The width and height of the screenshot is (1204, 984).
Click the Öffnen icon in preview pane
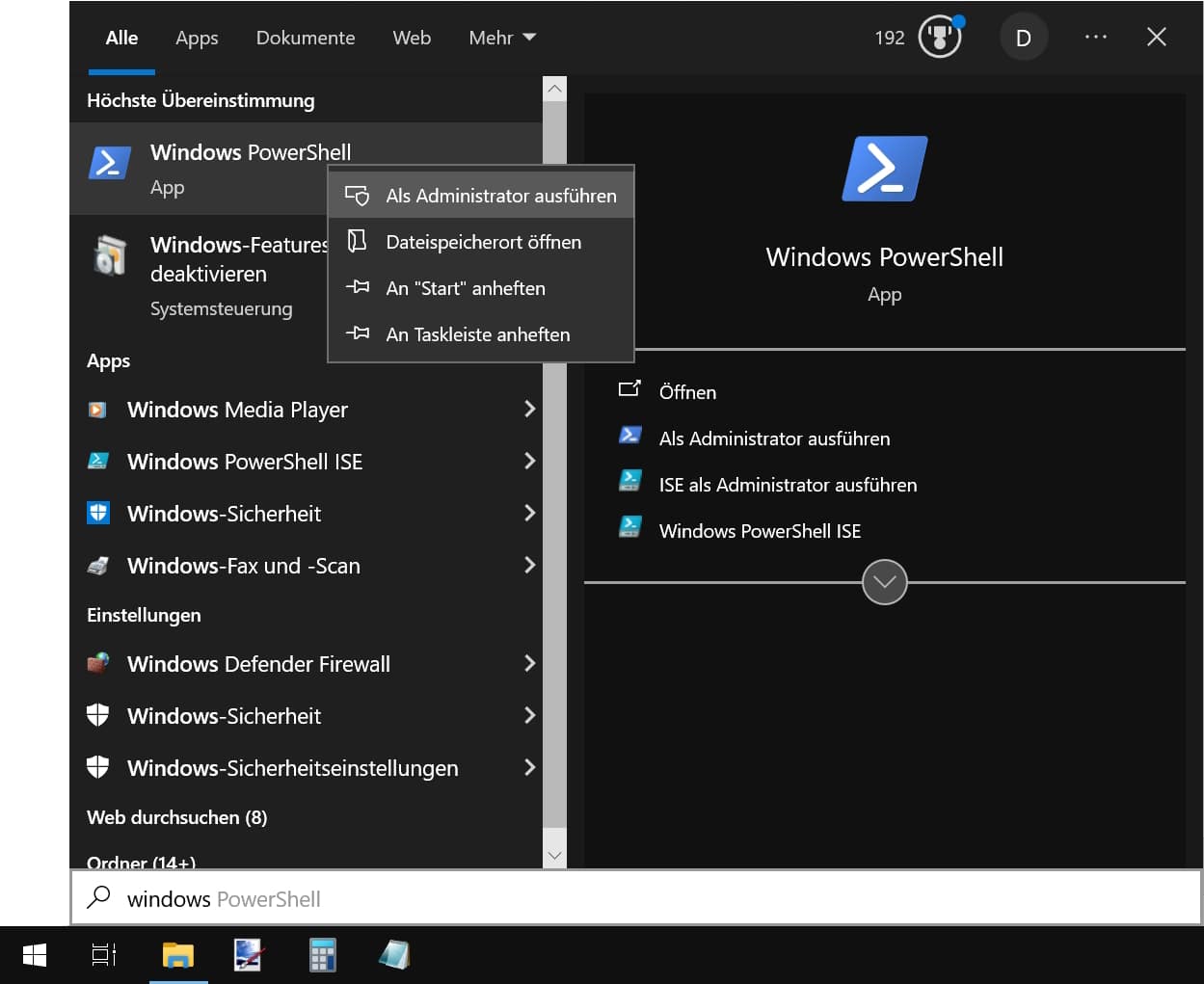tap(629, 389)
